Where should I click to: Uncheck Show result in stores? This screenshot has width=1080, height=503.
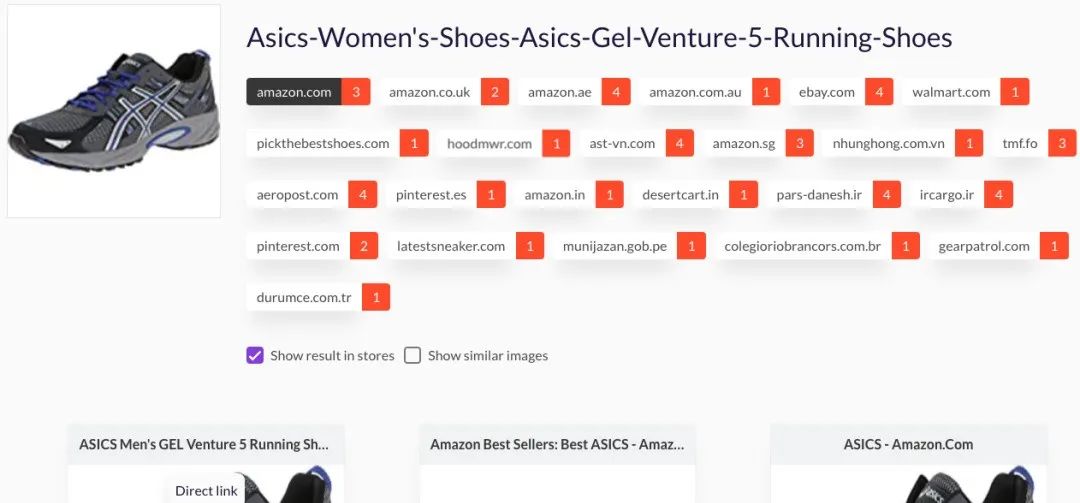[255, 355]
